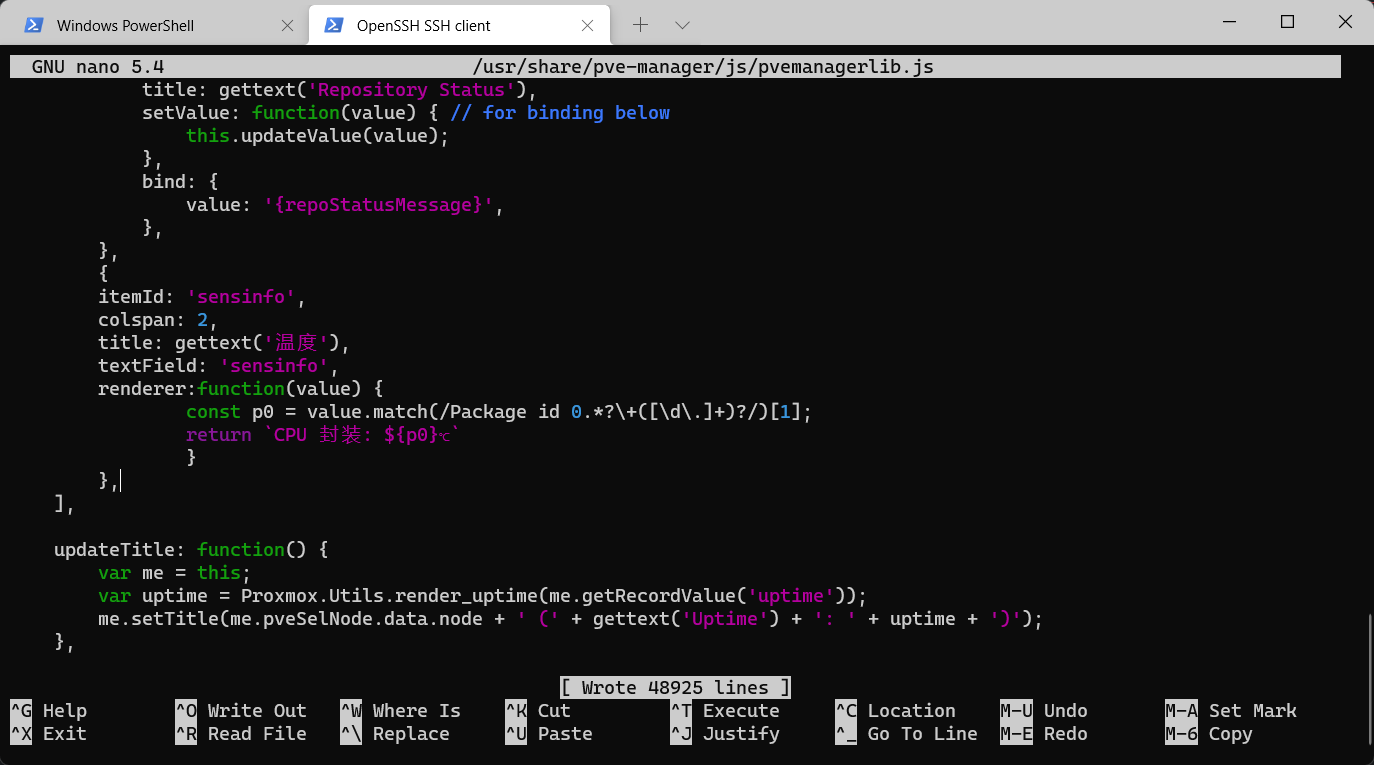Click the renderer:function(value) line
Viewport: 1374px width, 765px height.
(241, 389)
